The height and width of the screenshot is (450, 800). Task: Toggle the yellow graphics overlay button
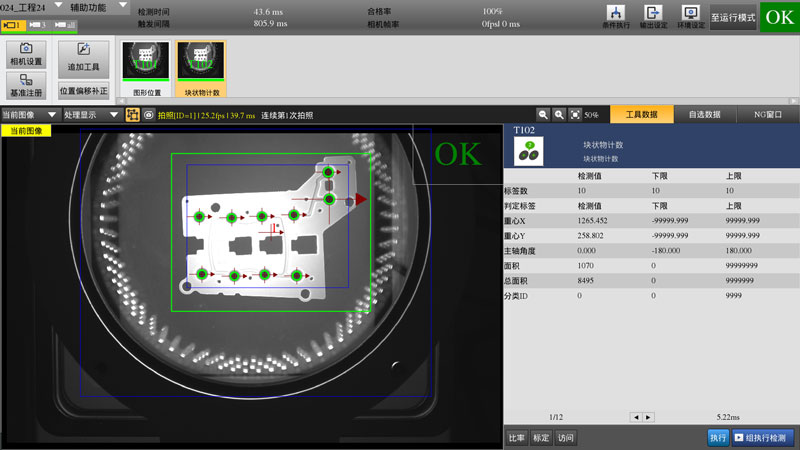point(132,115)
